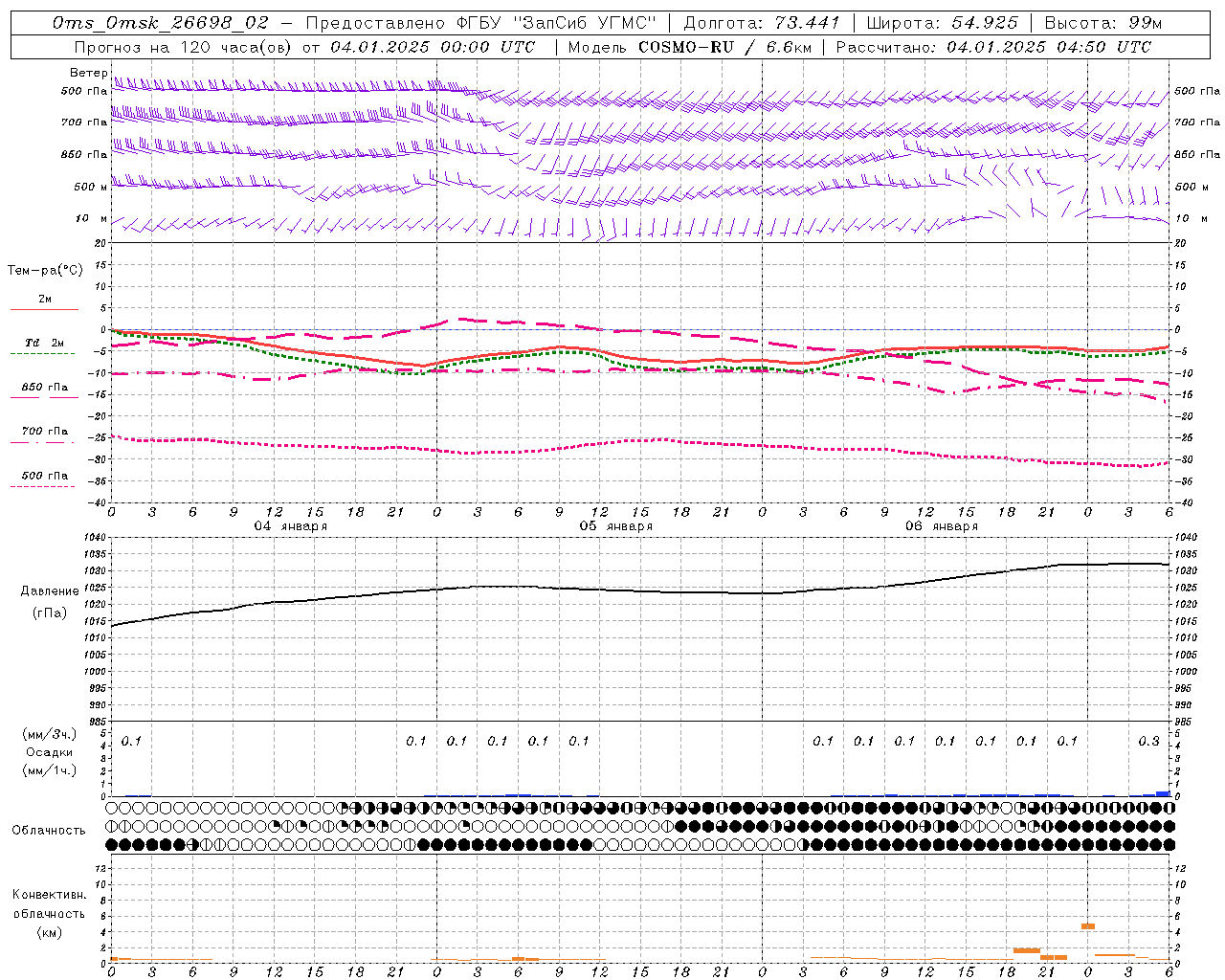
Task: Click the dashed legend line under Td 2м
Action: pyautogui.click(x=42, y=354)
